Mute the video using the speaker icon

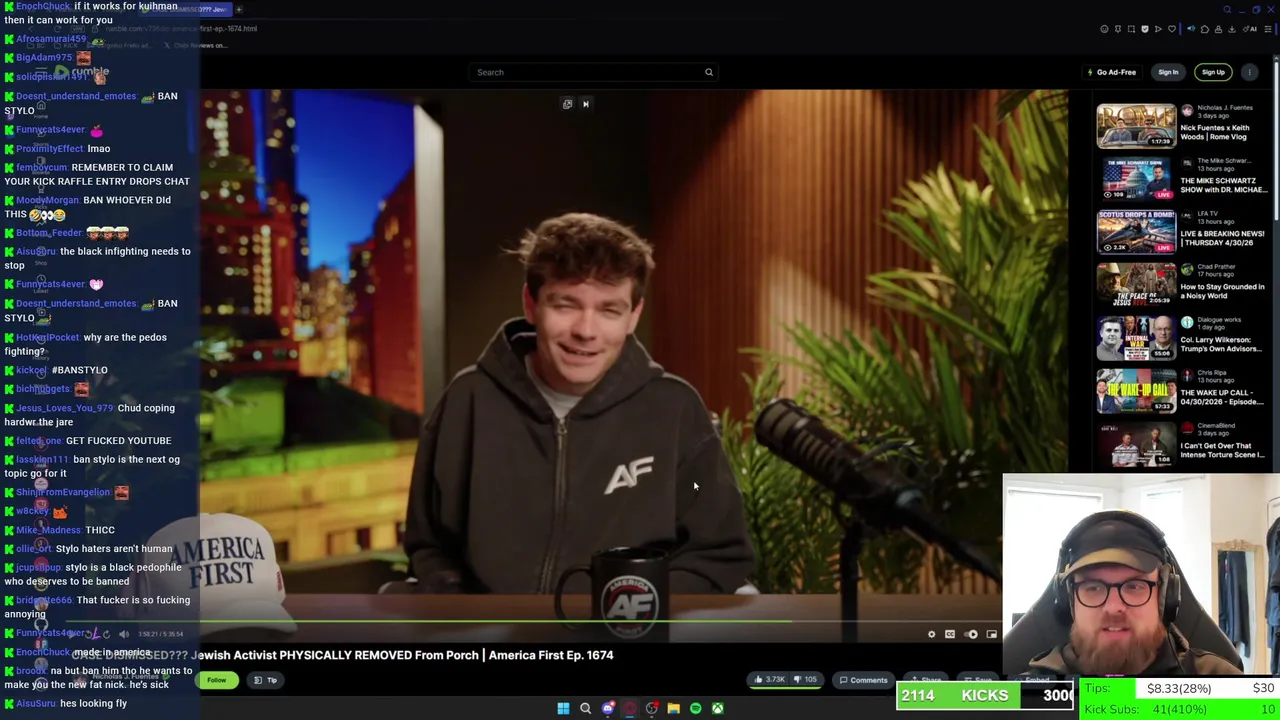124,634
